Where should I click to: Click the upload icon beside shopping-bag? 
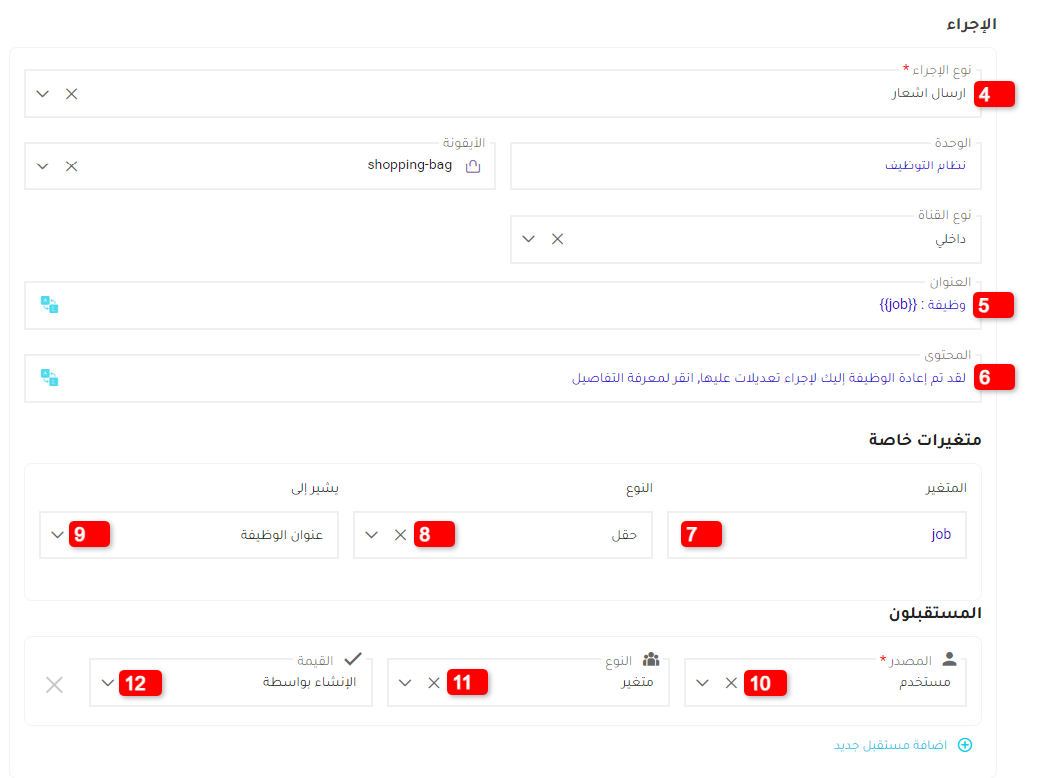(x=471, y=166)
